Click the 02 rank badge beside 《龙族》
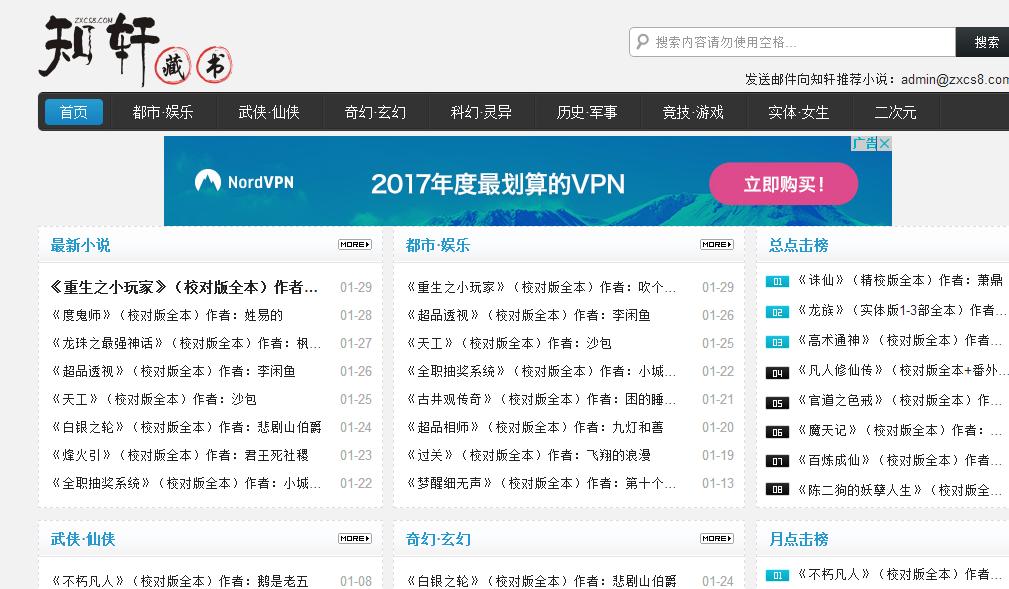The image size is (1009, 589). click(777, 311)
